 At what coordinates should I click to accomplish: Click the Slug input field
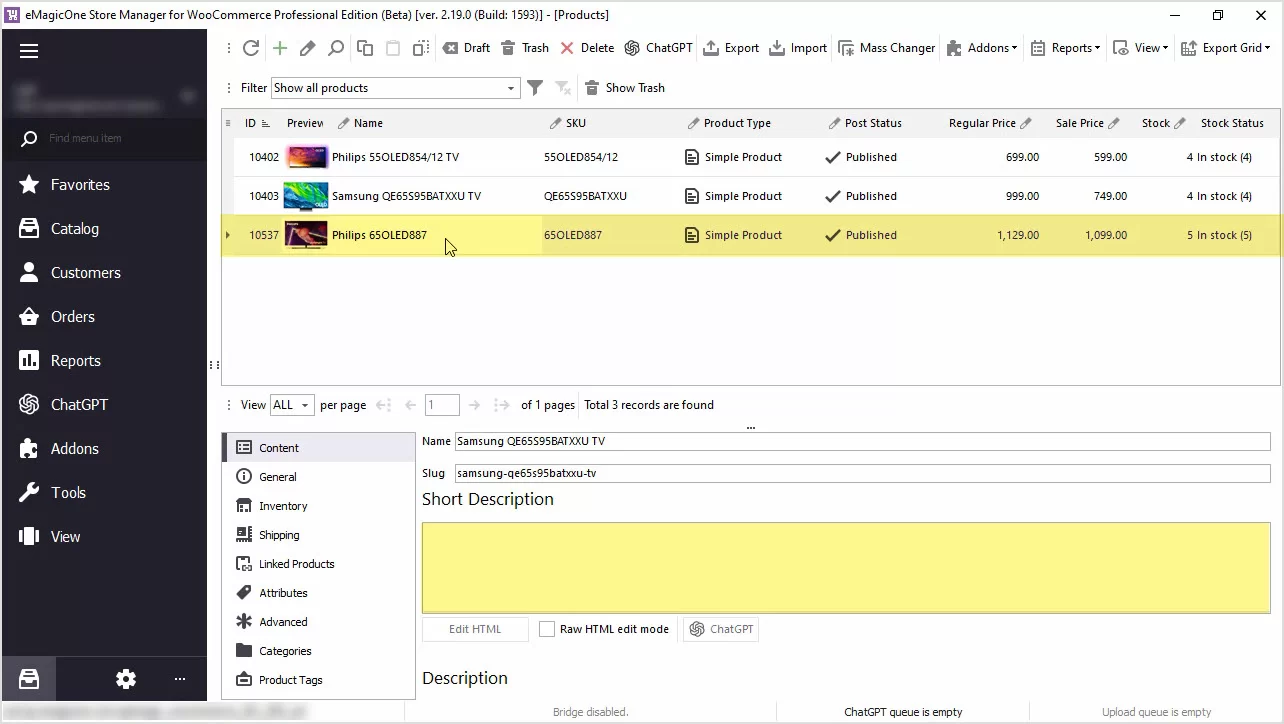click(860, 473)
